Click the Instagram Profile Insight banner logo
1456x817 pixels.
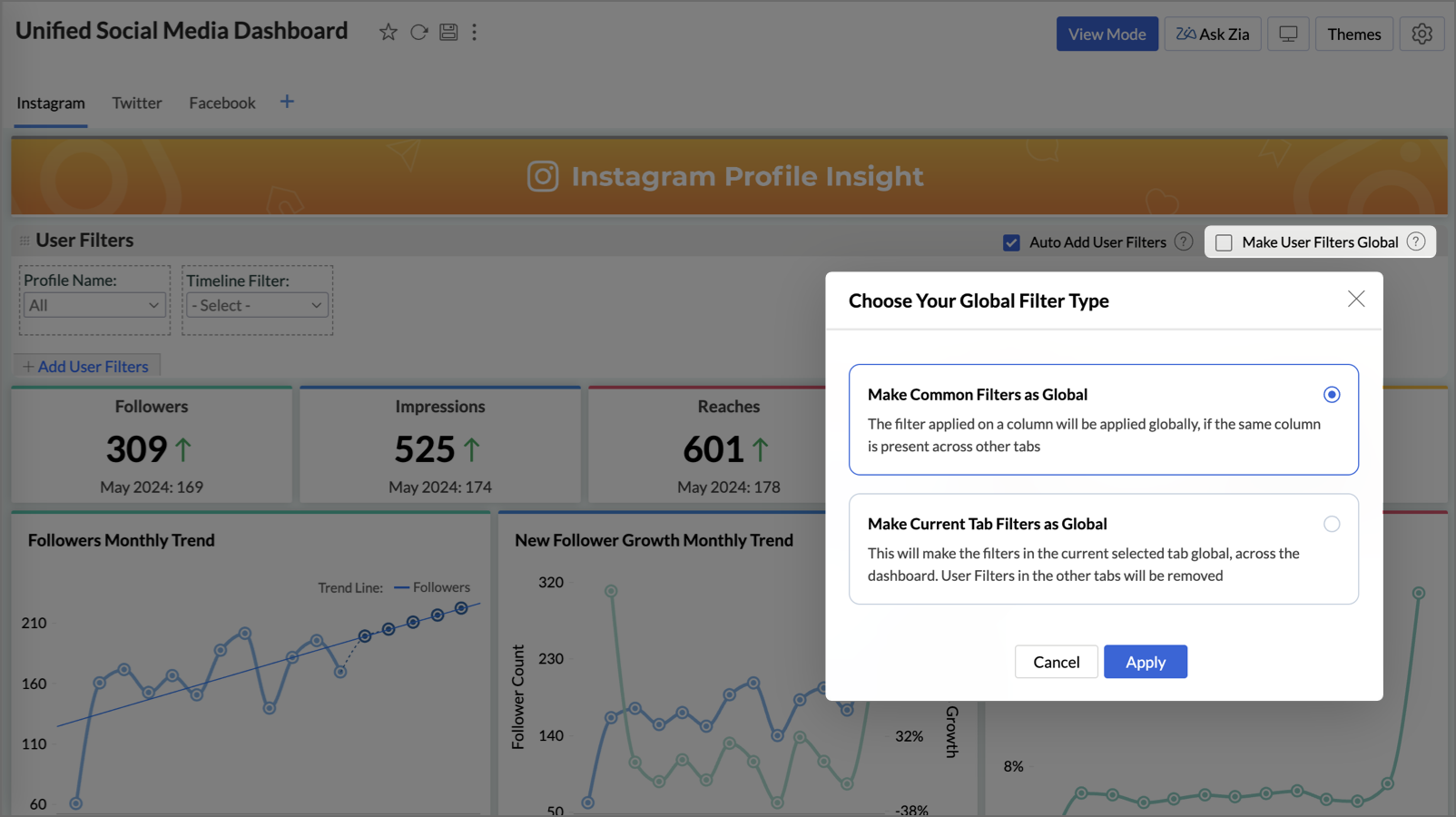point(543,176)
